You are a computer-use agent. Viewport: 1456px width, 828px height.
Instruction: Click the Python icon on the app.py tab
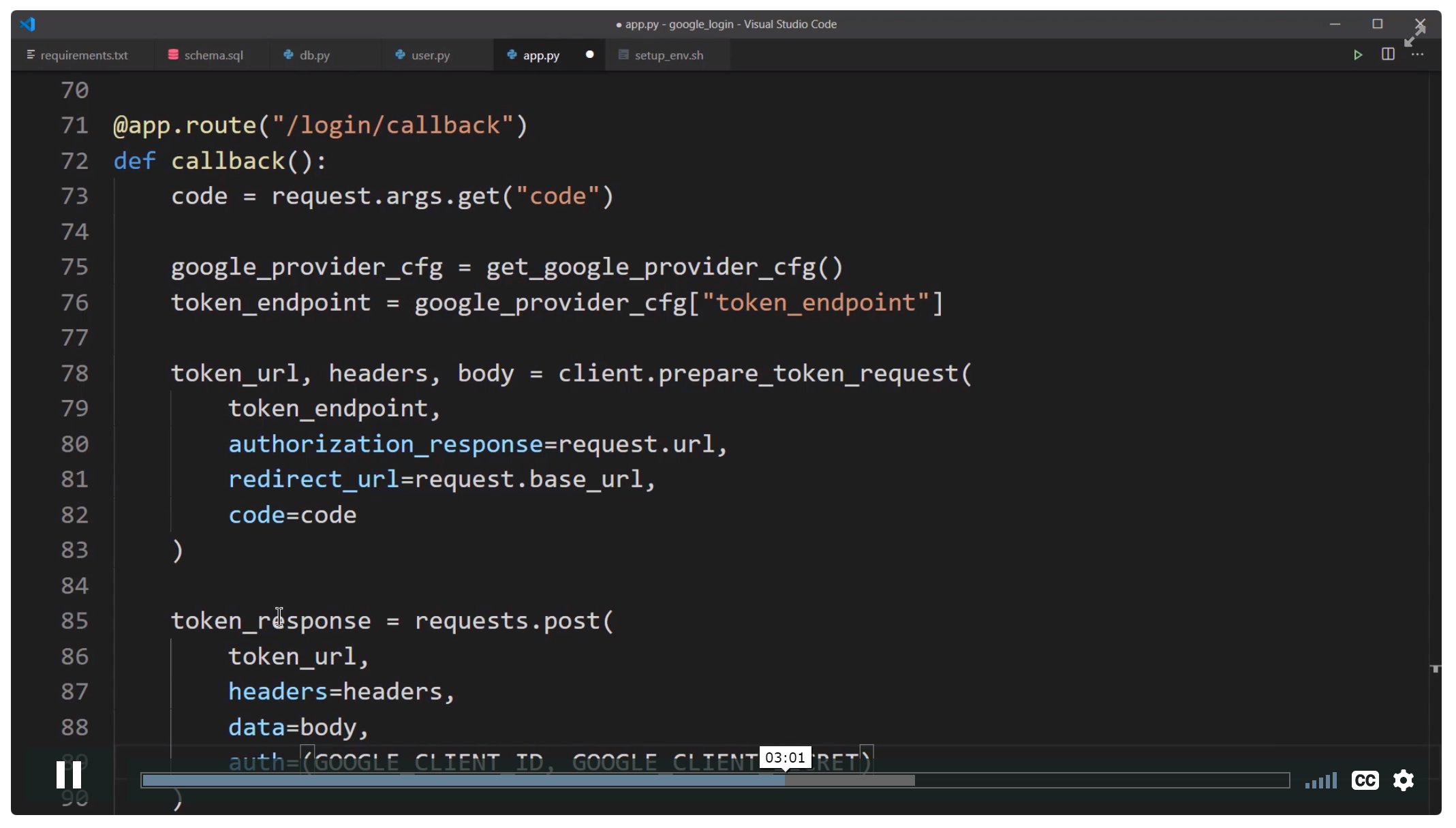click(x=512, y=55)
